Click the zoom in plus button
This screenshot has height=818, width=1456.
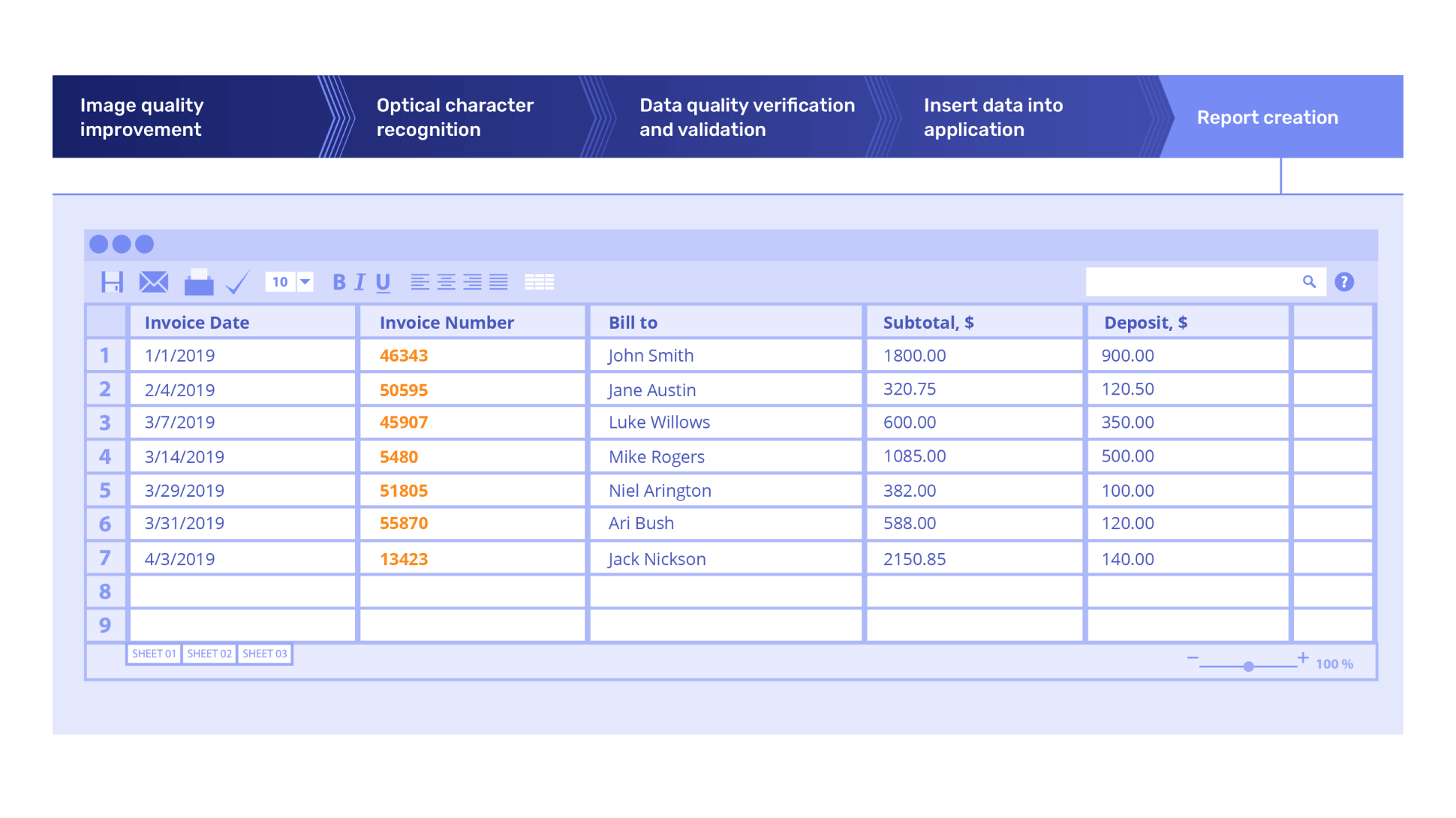click(x=1303, y=657)
